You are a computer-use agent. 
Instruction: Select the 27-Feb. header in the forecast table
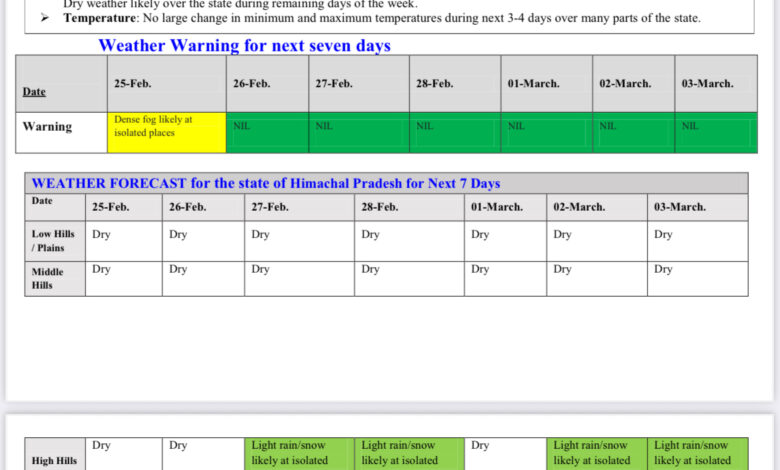tap(270, 207)
